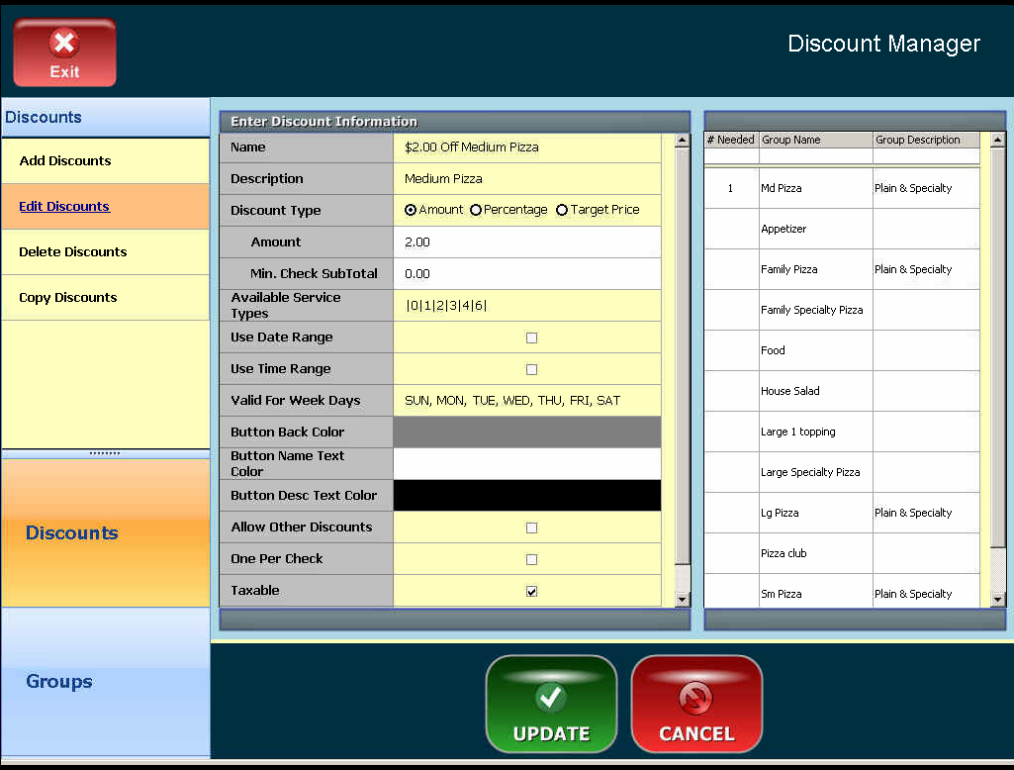Enable the Use Time Range checkbox
1014x770 pixels.
[532, 369]
